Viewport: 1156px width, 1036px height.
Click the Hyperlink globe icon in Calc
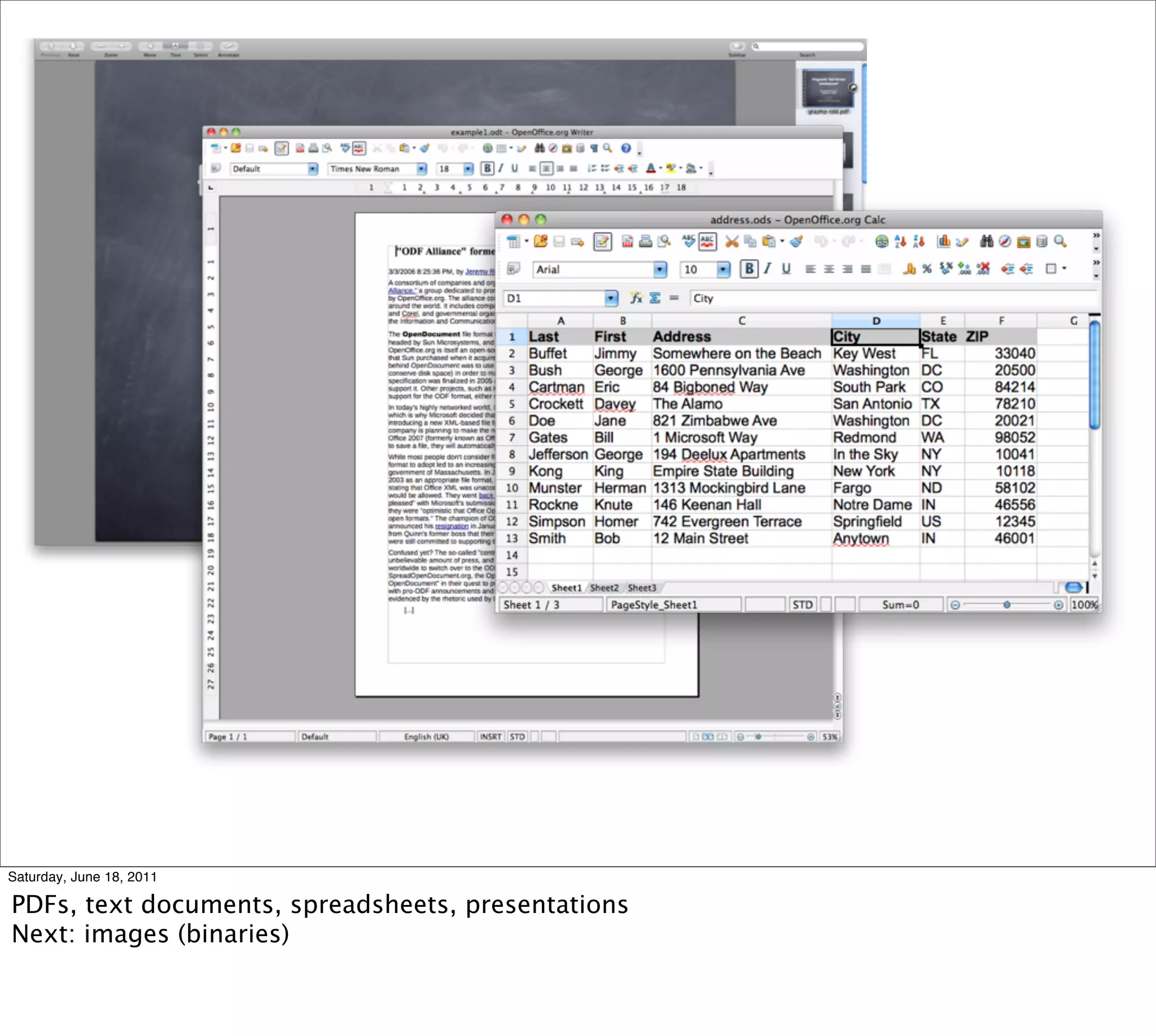pyautogui.click(x=882, y=242)
